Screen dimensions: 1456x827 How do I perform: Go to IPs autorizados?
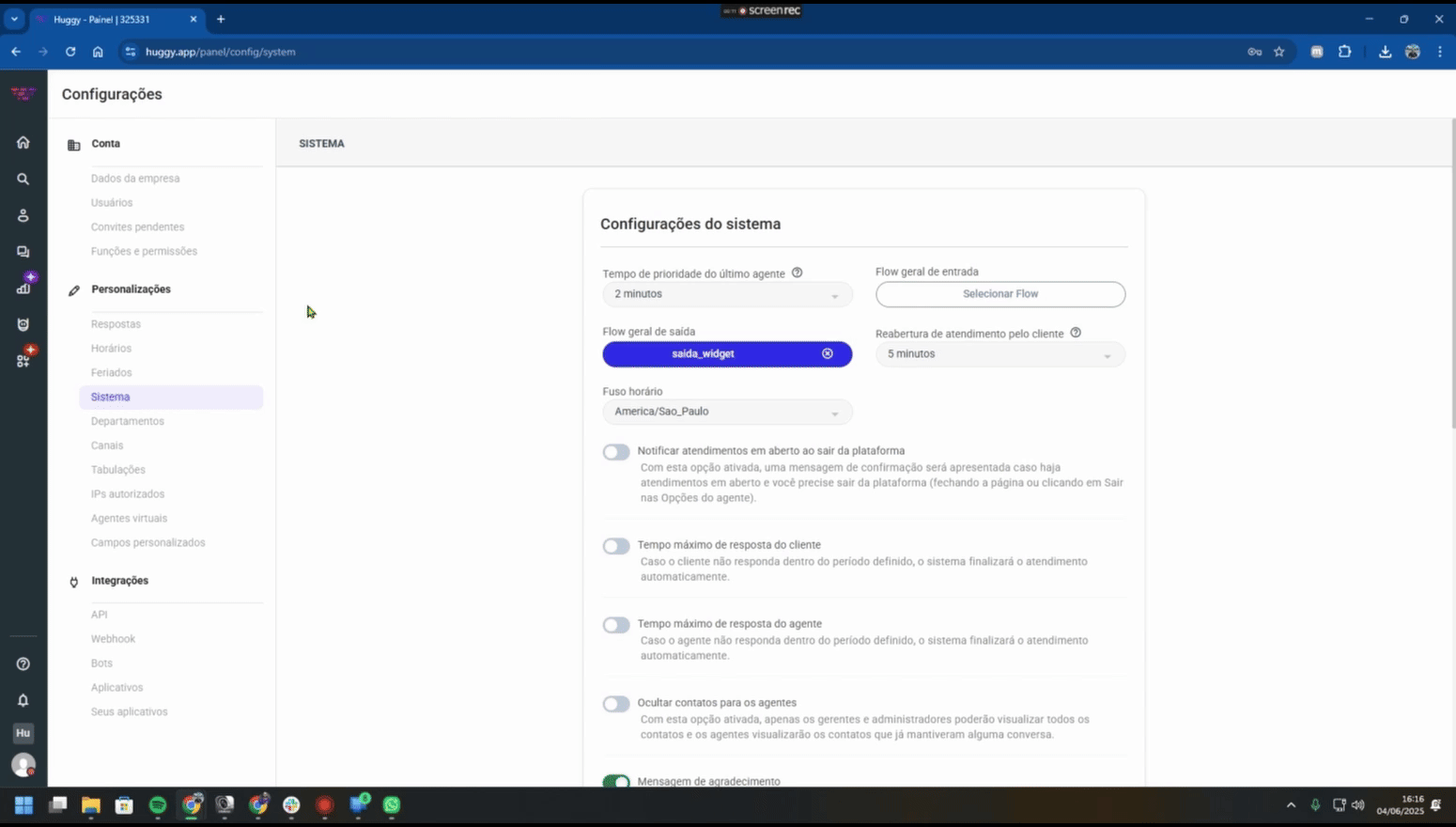127,494
